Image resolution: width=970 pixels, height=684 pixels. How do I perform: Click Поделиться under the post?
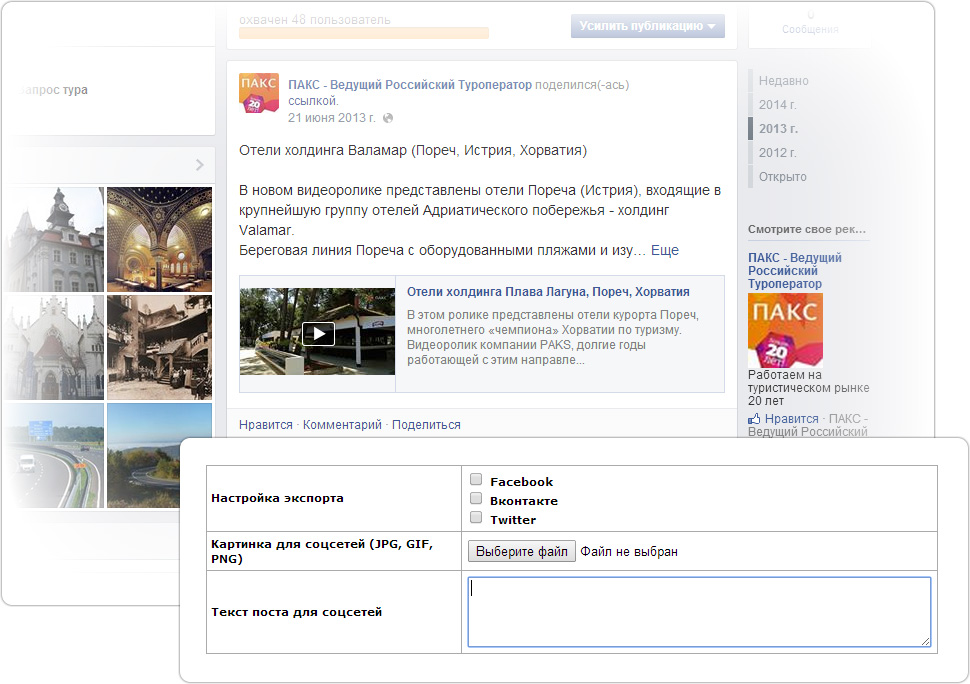click(426, 425)
